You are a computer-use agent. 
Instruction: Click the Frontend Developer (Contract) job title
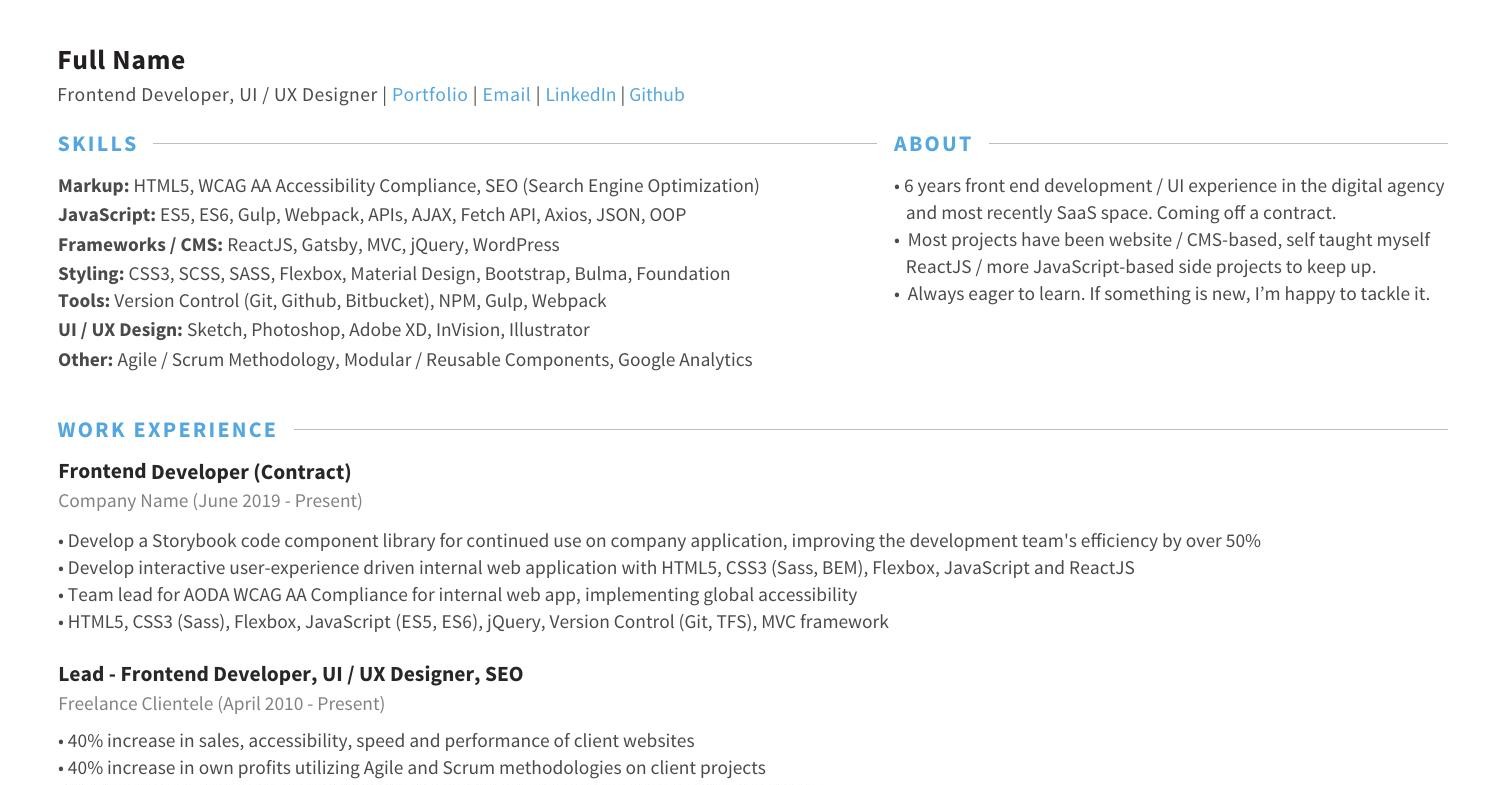[205, 472]
